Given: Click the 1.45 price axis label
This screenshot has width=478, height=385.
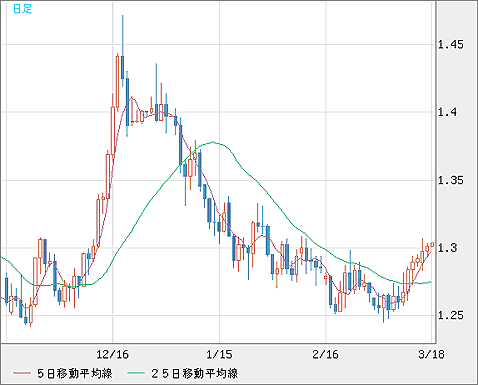Looking at the screenshot, I should tap(450, 44).
